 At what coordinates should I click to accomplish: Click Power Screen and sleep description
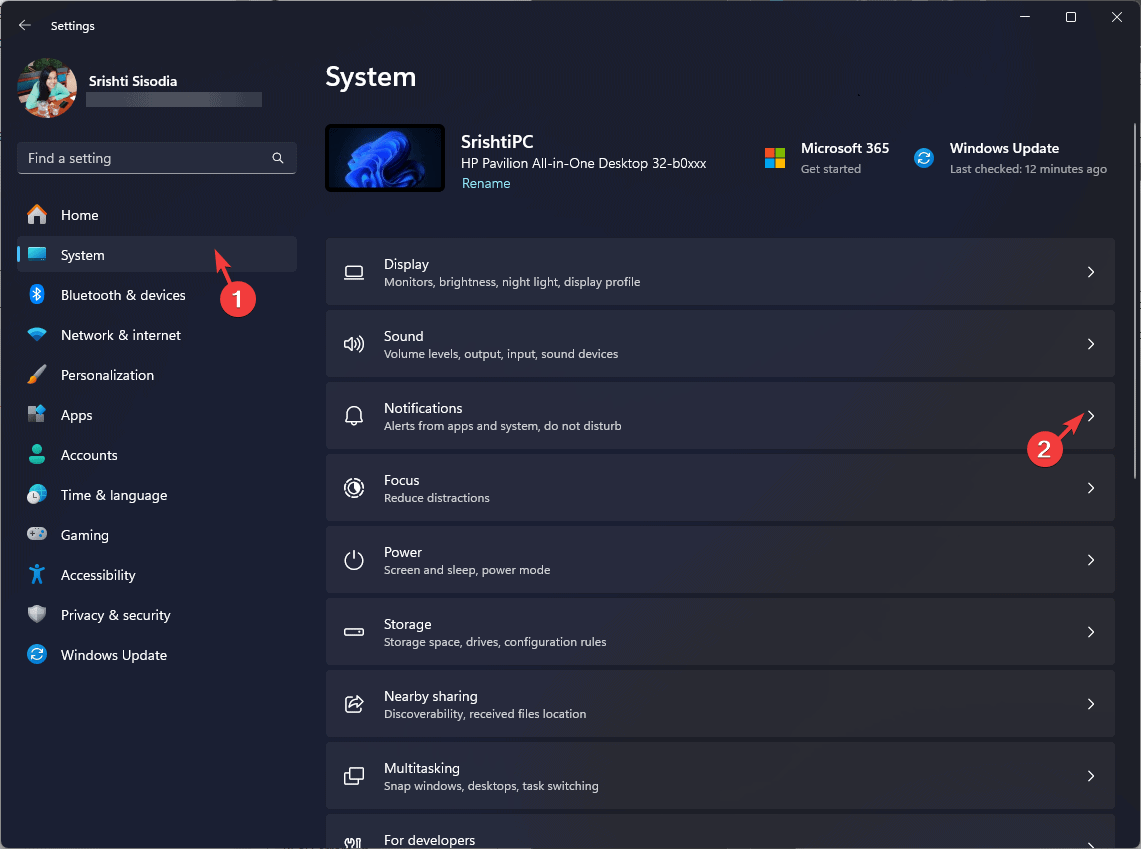pyautogui.click(x=466, y=570)
